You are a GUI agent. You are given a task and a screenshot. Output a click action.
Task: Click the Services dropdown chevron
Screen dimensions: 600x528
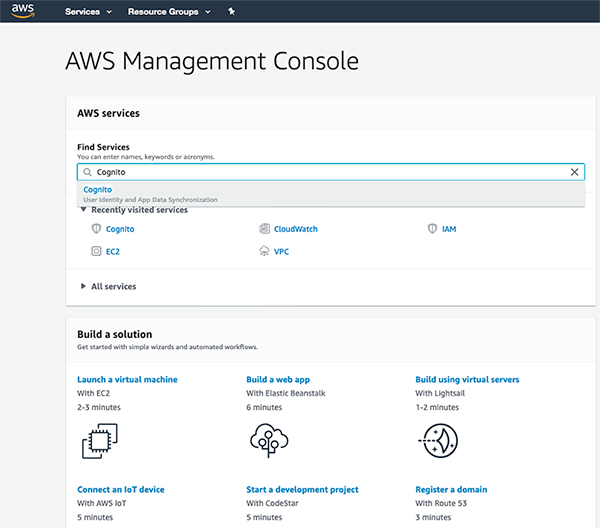point(109,12)
